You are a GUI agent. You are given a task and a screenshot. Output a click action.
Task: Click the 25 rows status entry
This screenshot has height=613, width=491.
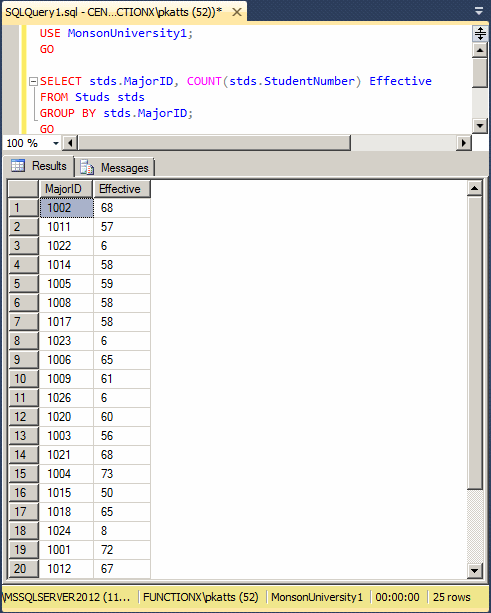[x=452, y=597]
